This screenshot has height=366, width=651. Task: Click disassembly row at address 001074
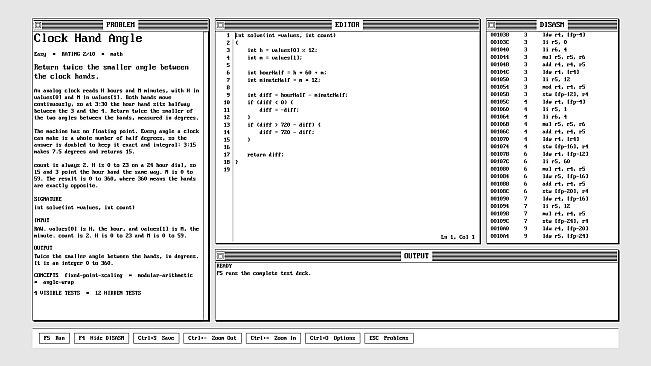(x=551, y=147)
